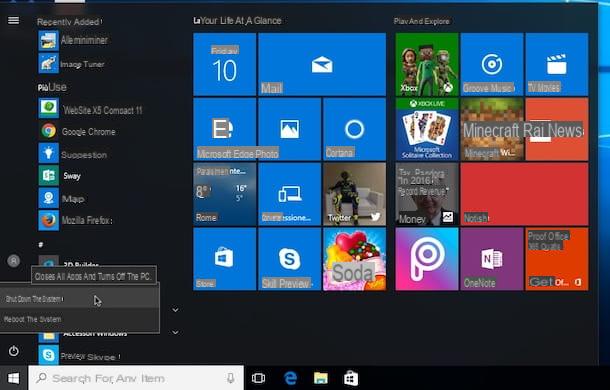Open Microsoft Edge from the taskbar
The image size is (610, 390).
click(290, 378)
